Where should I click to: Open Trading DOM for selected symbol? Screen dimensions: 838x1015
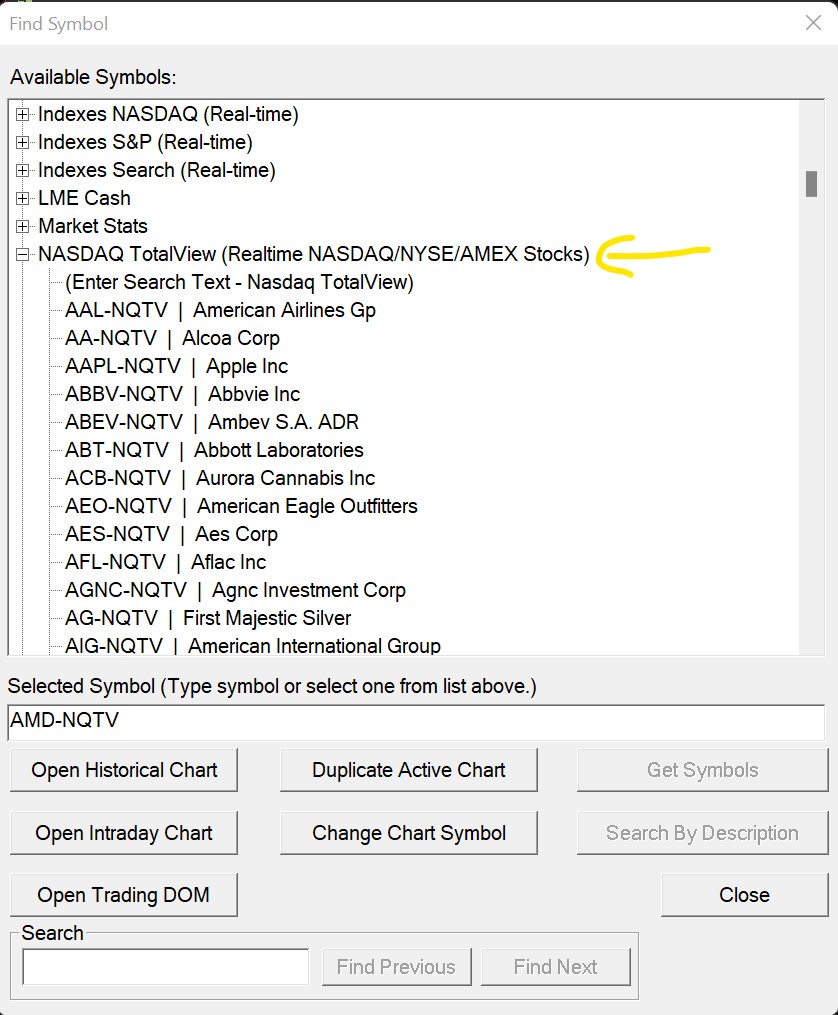click(x=124, y=895)
